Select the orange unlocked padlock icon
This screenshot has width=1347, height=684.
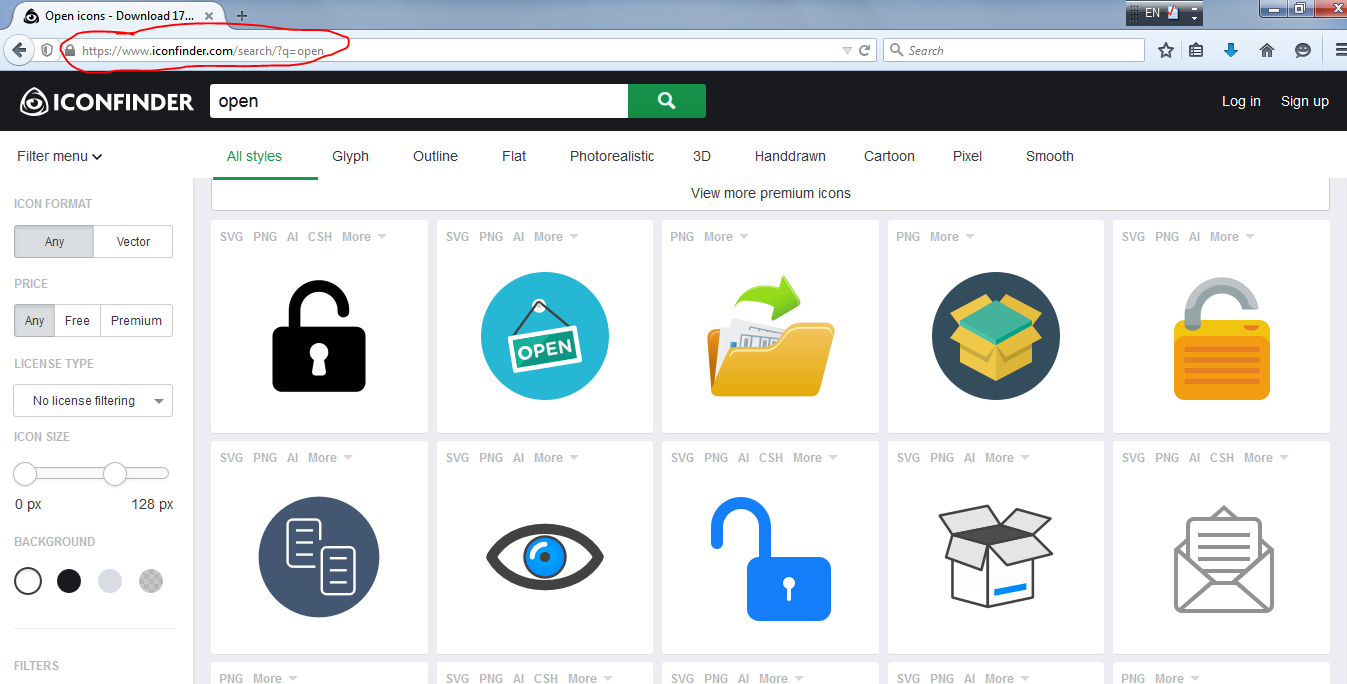[1221, 339]
